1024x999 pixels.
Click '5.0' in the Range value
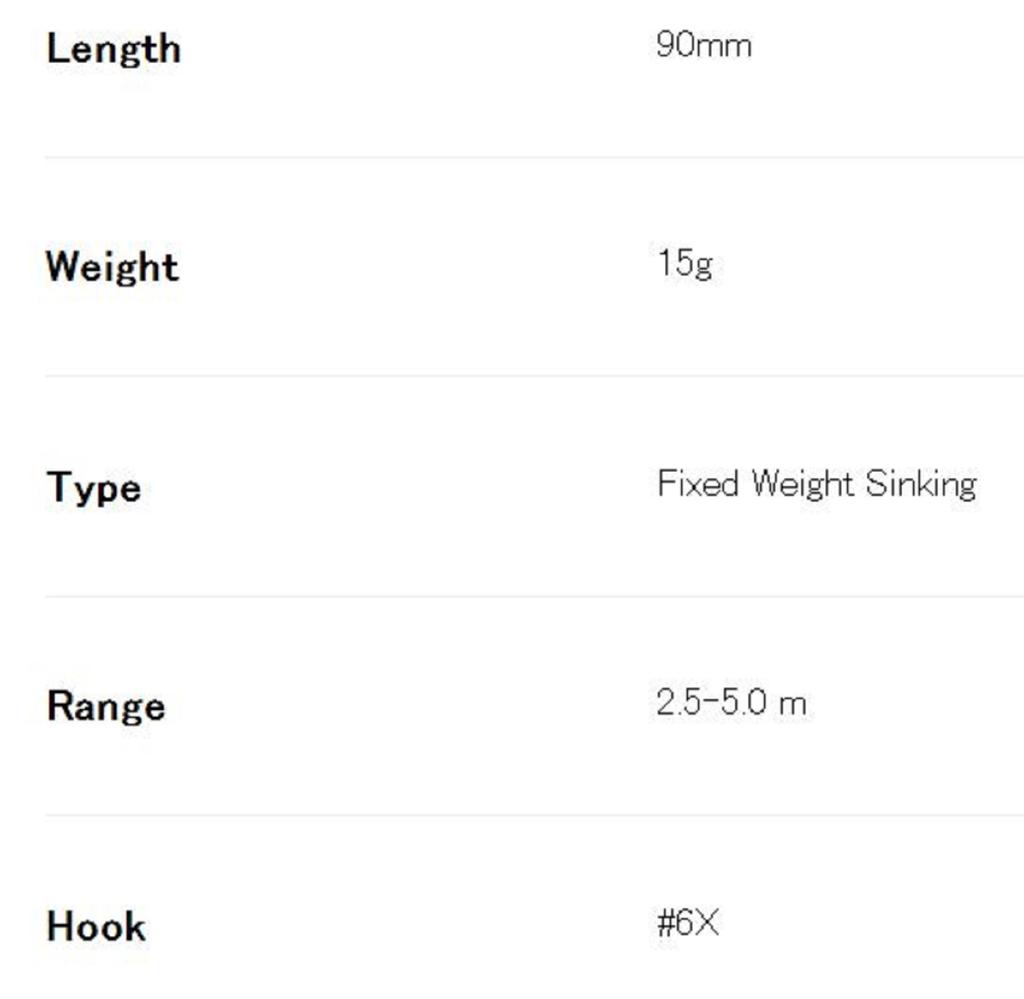(x=744, y=703)
